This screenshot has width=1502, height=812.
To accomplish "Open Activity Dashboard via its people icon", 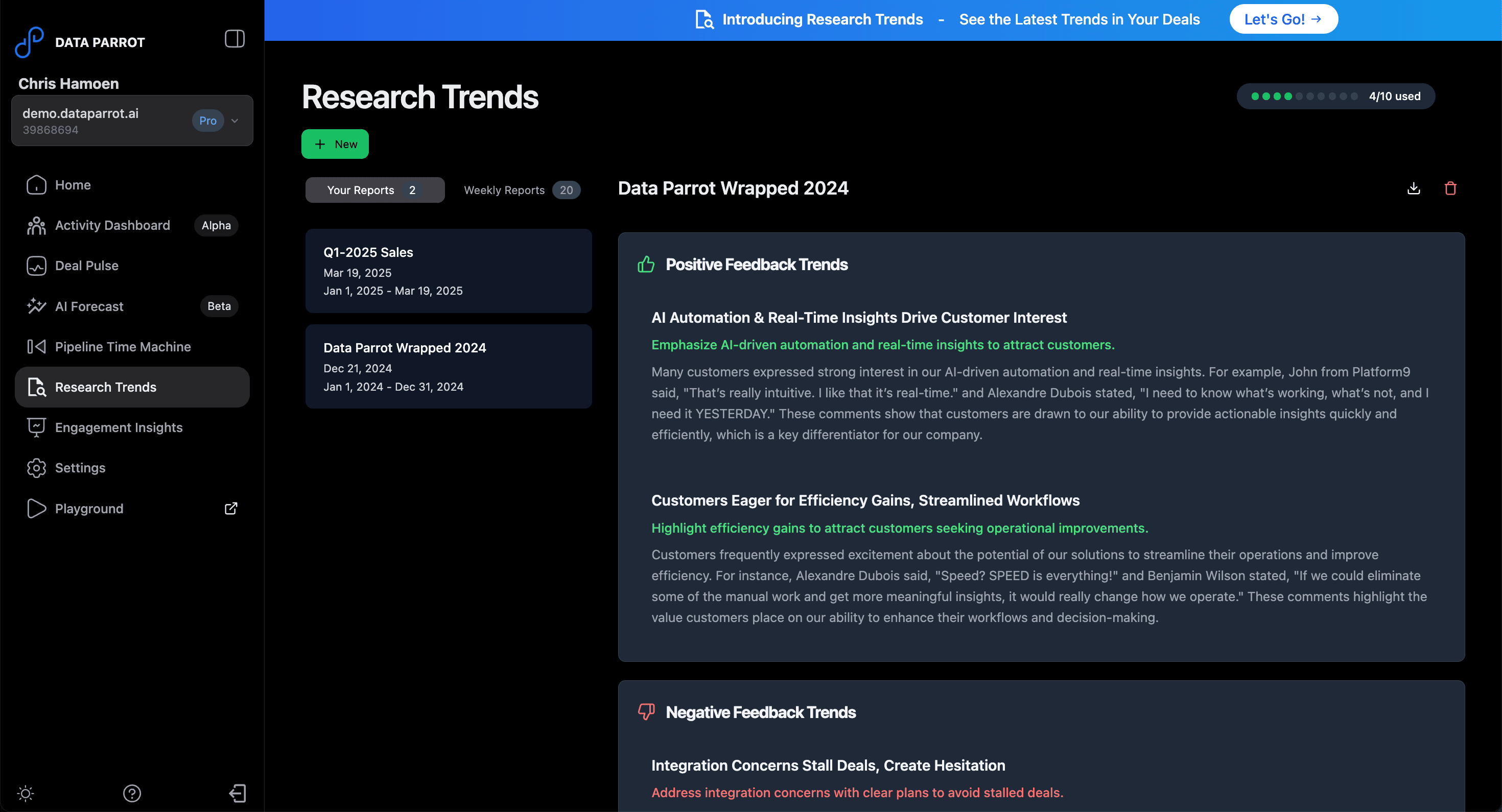I will [36, 226].
